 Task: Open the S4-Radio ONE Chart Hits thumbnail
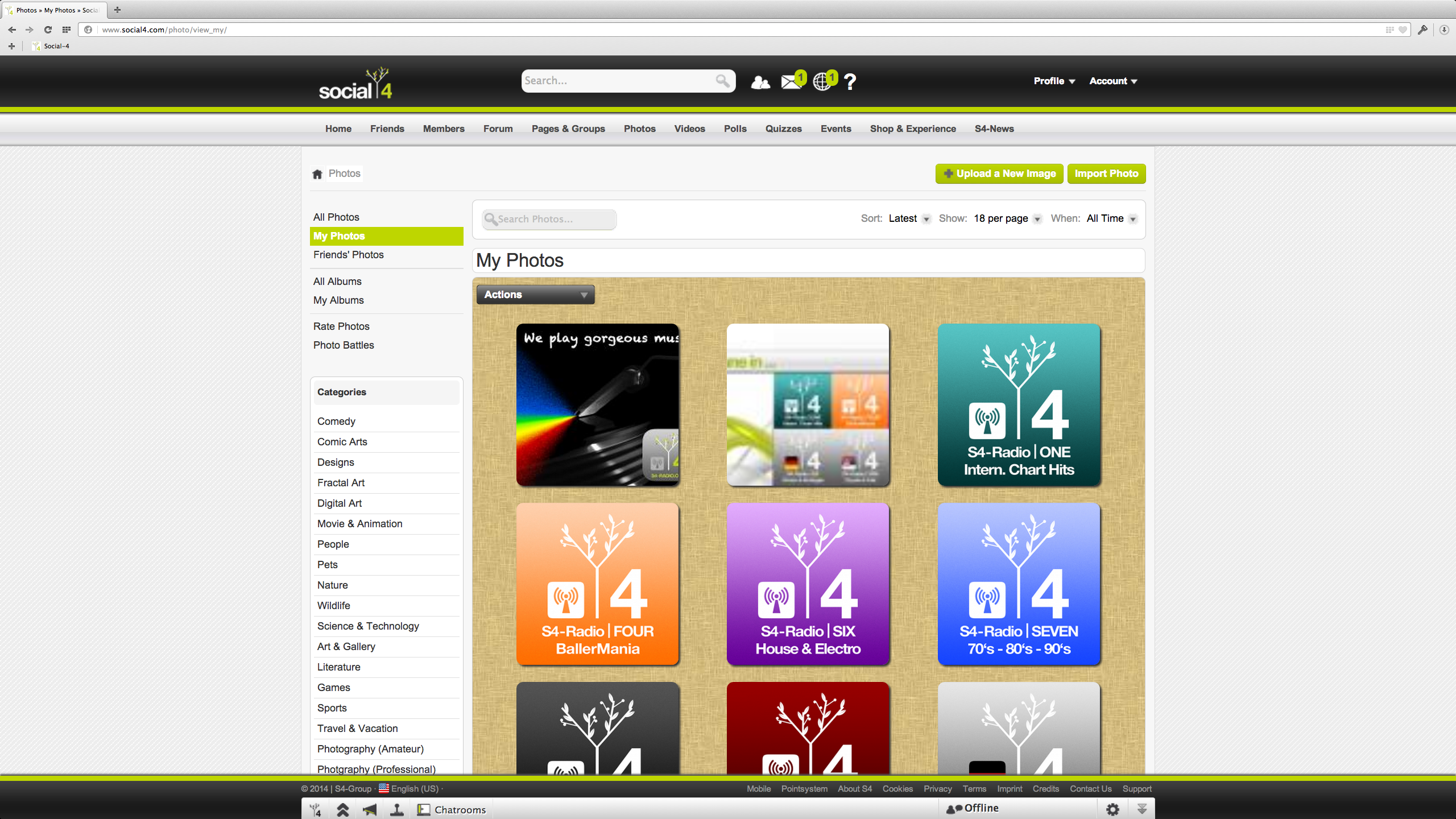1019,405
